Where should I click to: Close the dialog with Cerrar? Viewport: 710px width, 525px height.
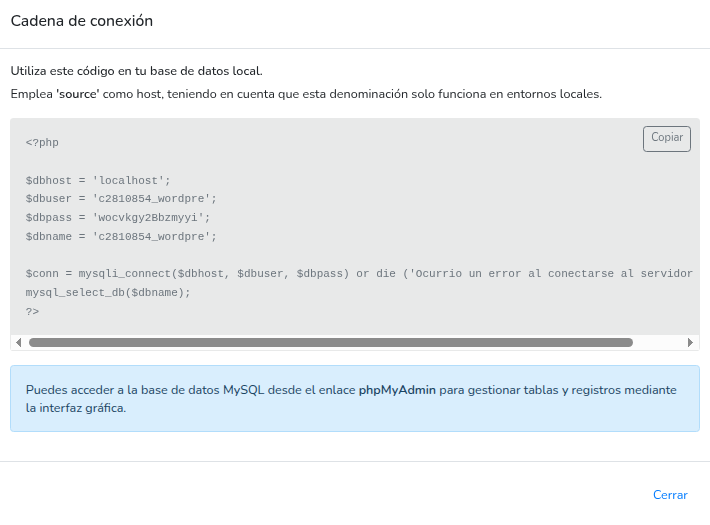point(670,495)
